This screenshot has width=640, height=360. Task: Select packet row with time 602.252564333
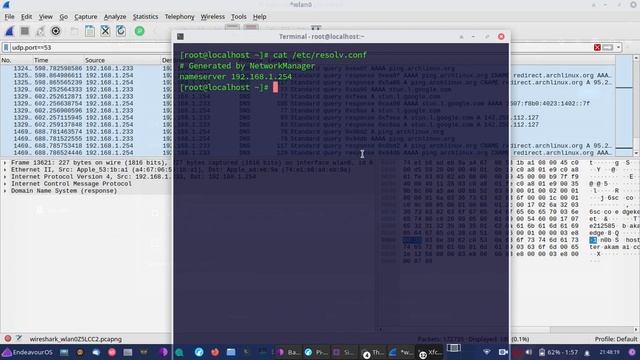tap(86, 89)
